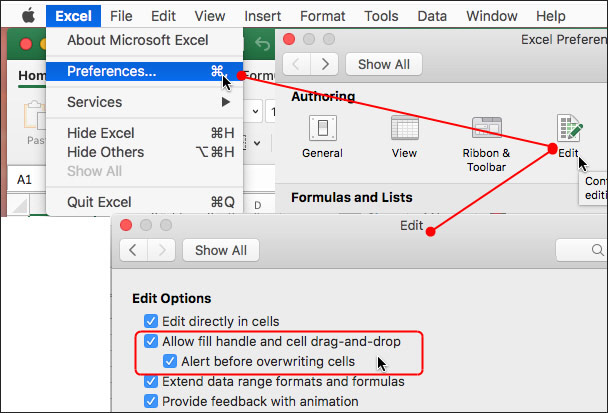Image resolution: width=608 pixels, height=413 pixels.
Task: Open the Apple menu
Action: tap(28, 16)
